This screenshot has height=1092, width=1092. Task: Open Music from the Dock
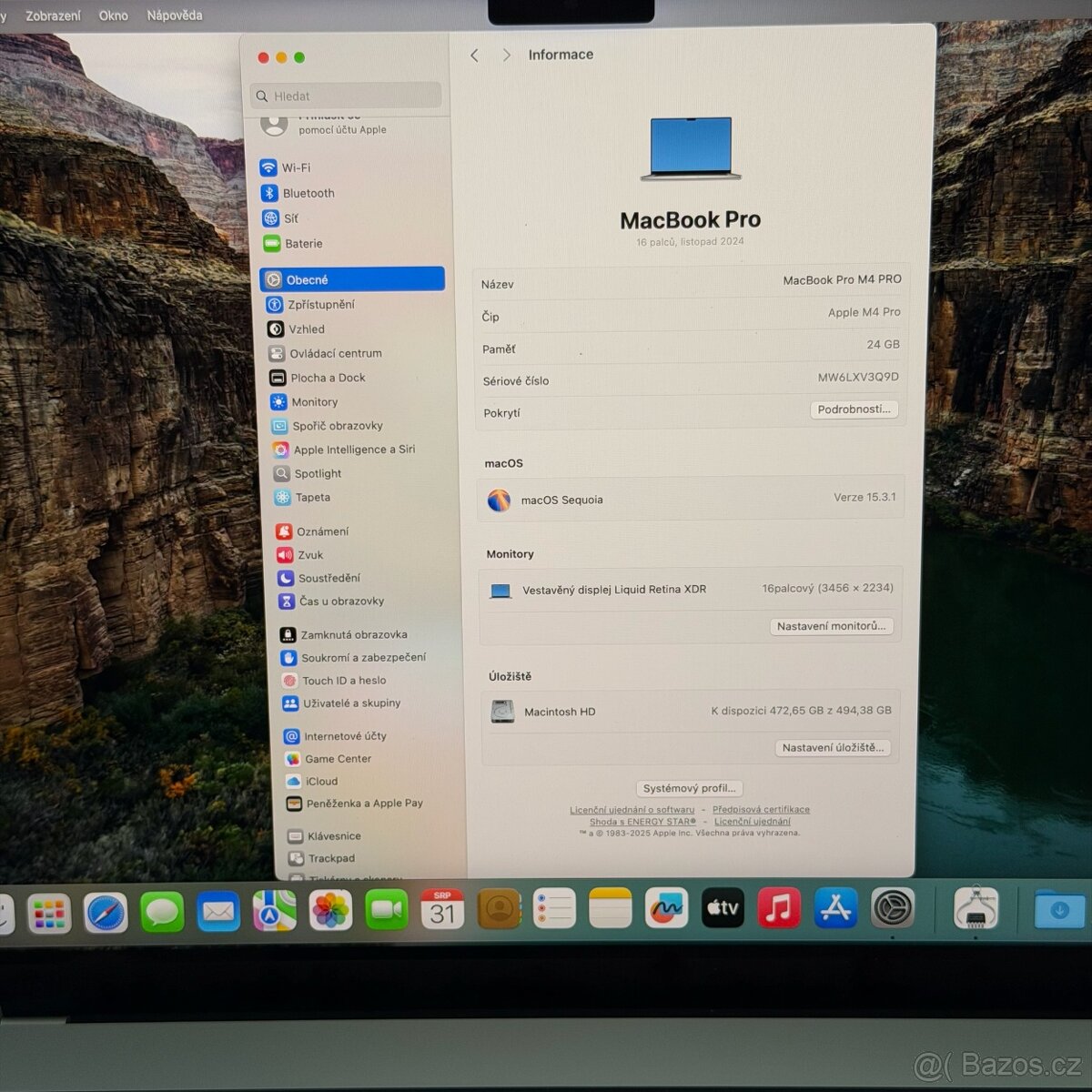point(779,908)
